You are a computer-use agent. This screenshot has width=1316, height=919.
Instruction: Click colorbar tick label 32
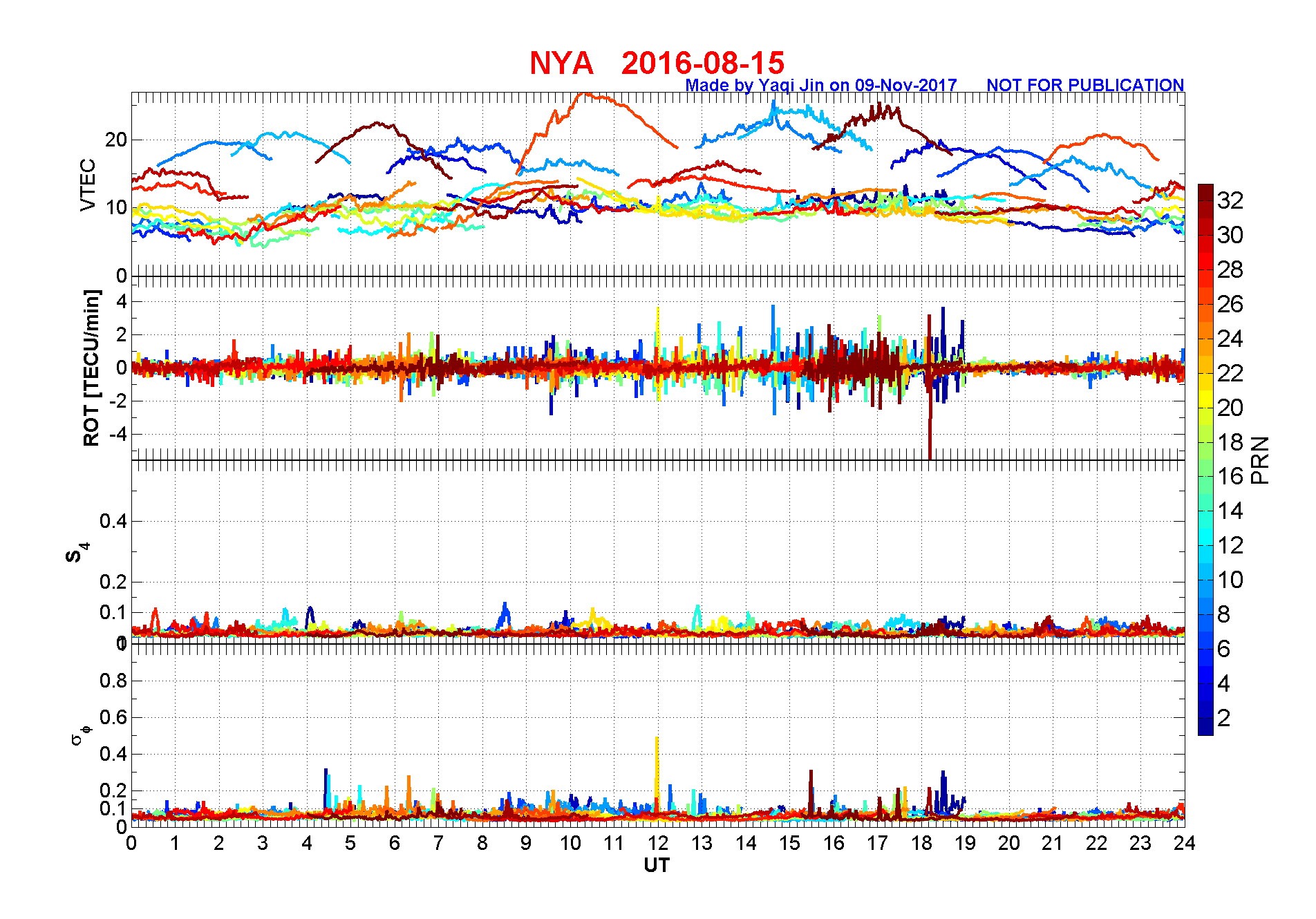1230,200
